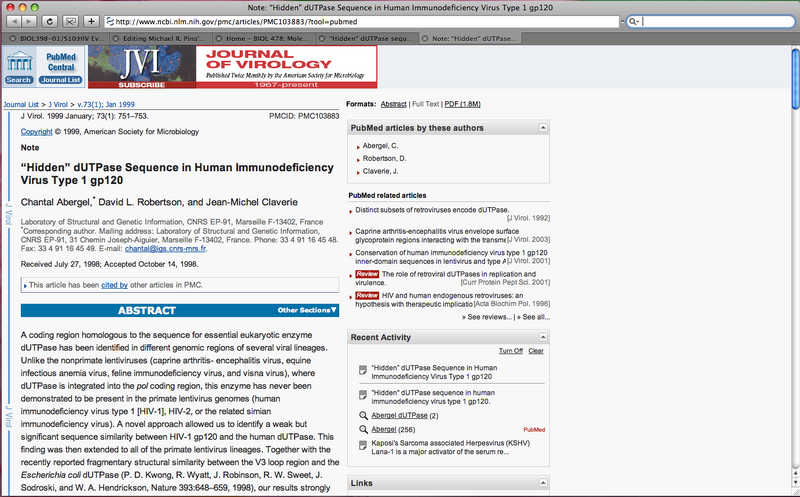This screenshot has width=800, height=497.
Task: Click the red PubMed label in Recent Activity
Action: point(534,430)
